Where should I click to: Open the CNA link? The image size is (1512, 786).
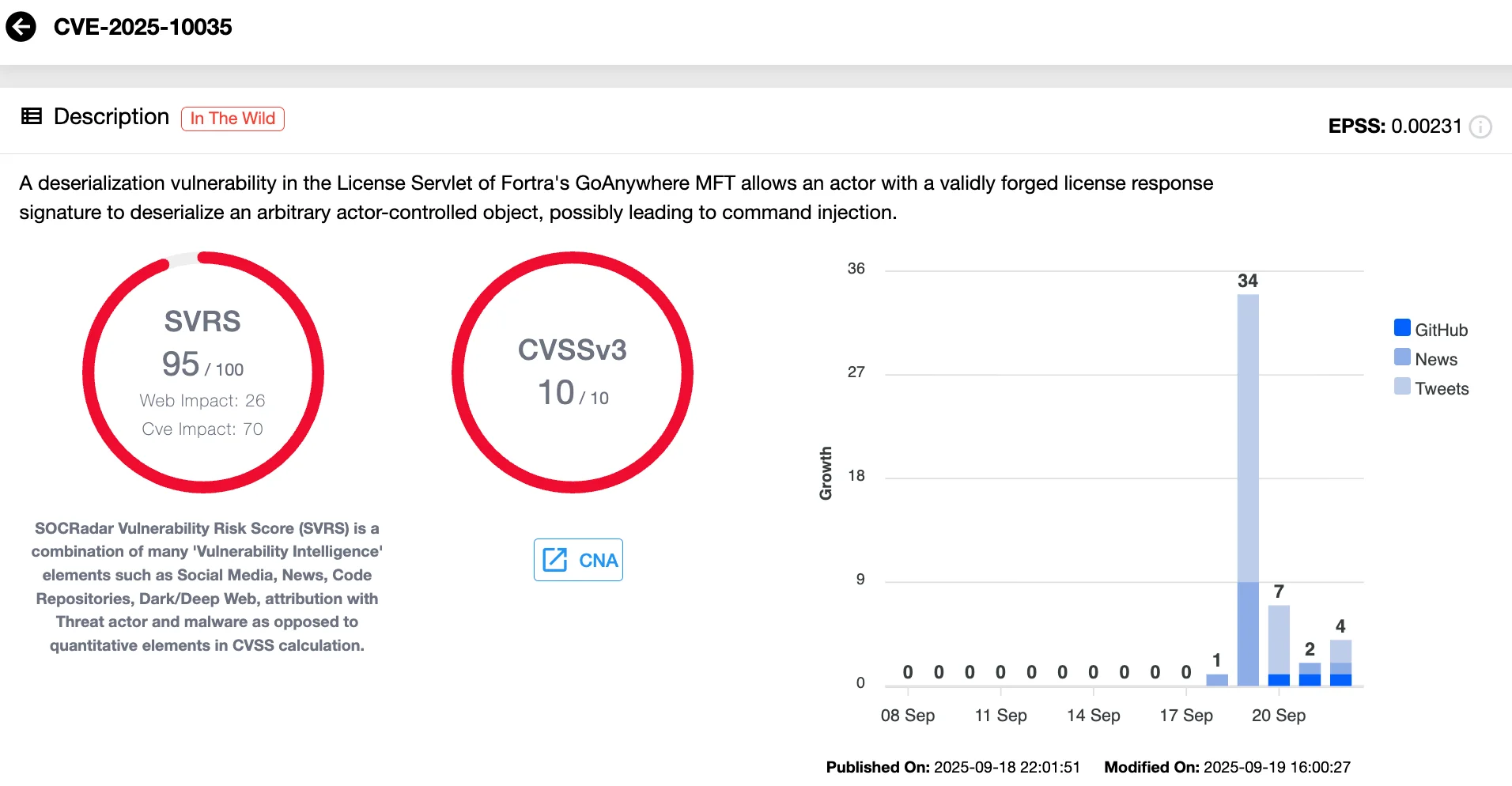pyautogui.click(x=578, y=560)
